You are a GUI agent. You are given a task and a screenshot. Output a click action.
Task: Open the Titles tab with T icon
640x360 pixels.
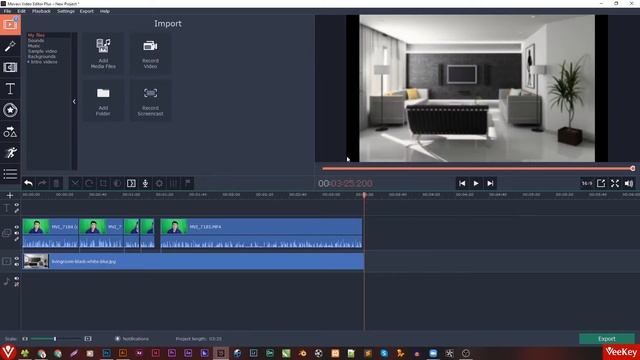pyautogui.click(x=10, y=89)
